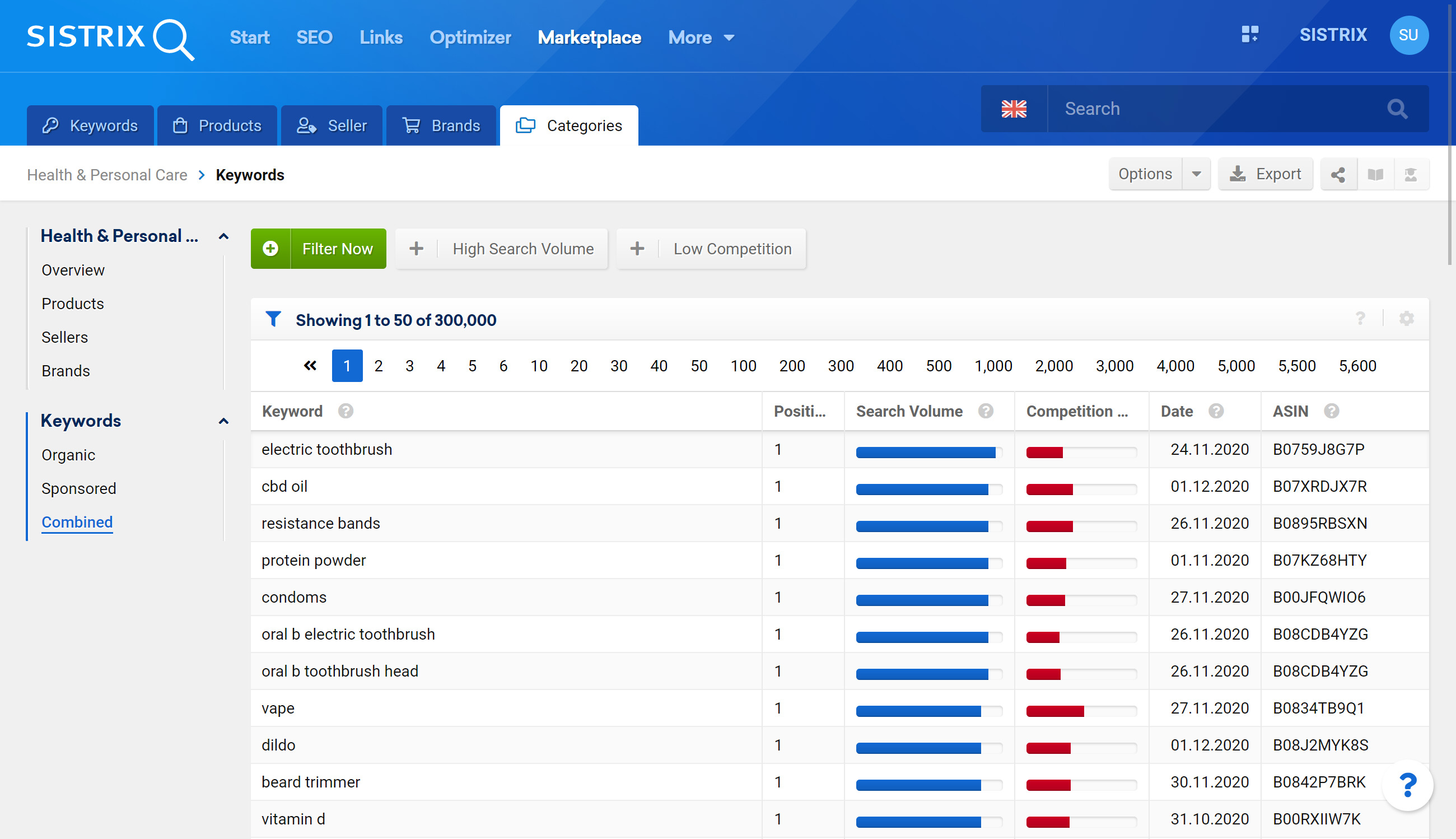Click the ASIN B07KZ68HTY
Viewport: 1456px width, 839px height.
[1319, 560]
